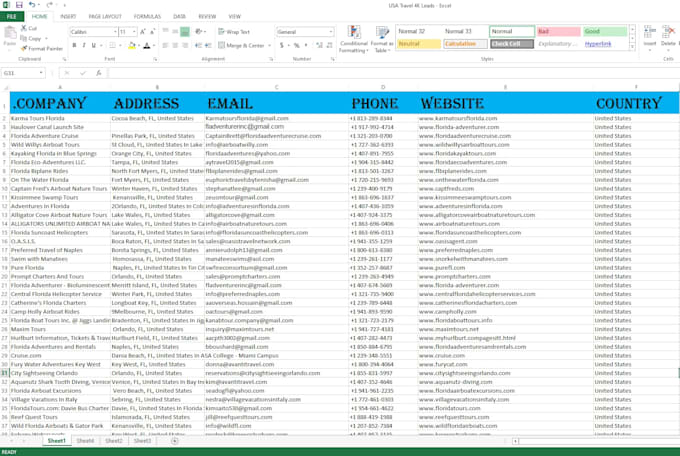Switch to the INSERT ribbon tab
Screen dimensions: 680x456
coord(68,16)
